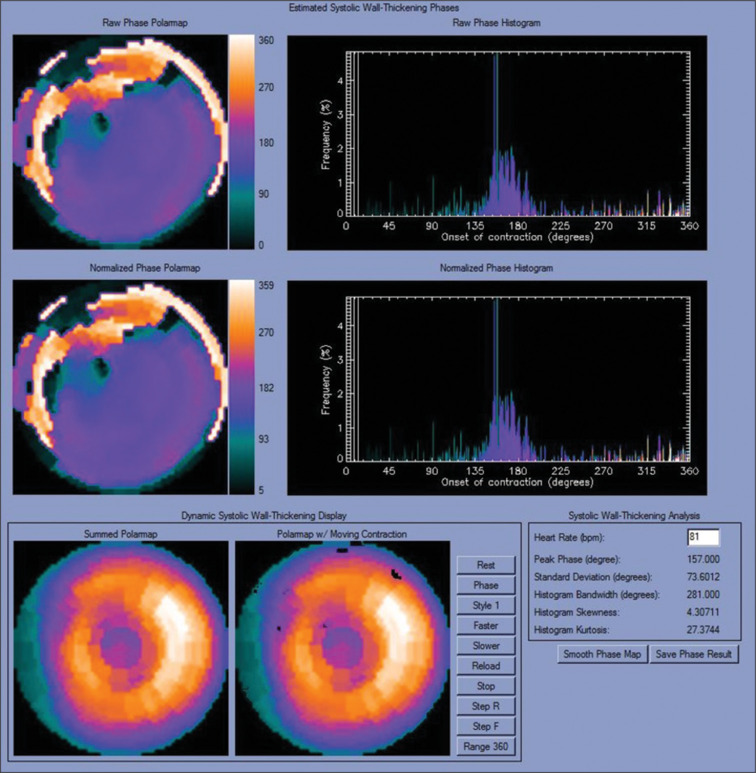Click the Heart Rate input field

[x=701, y=539]
